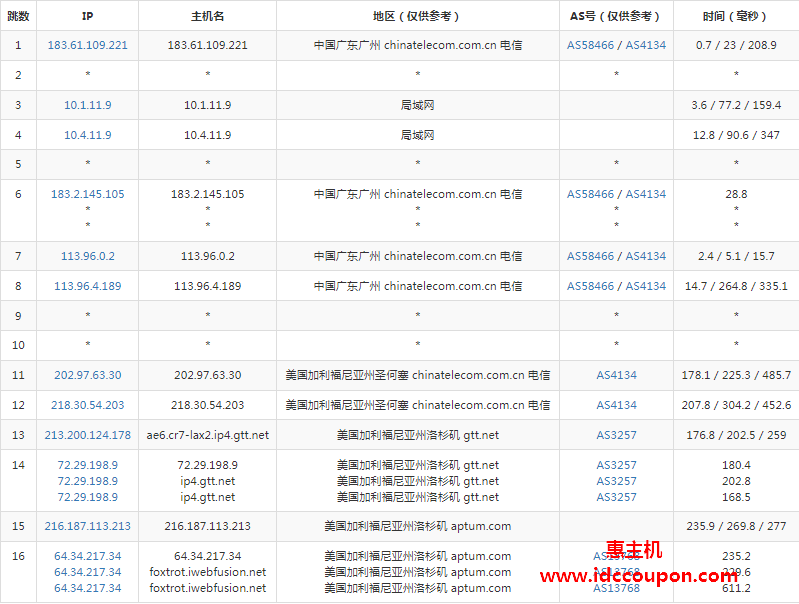799x604 pixels.
Task: Open the 113.96.0.2 IP link in hop 7
Action: (x=88, y=256)
